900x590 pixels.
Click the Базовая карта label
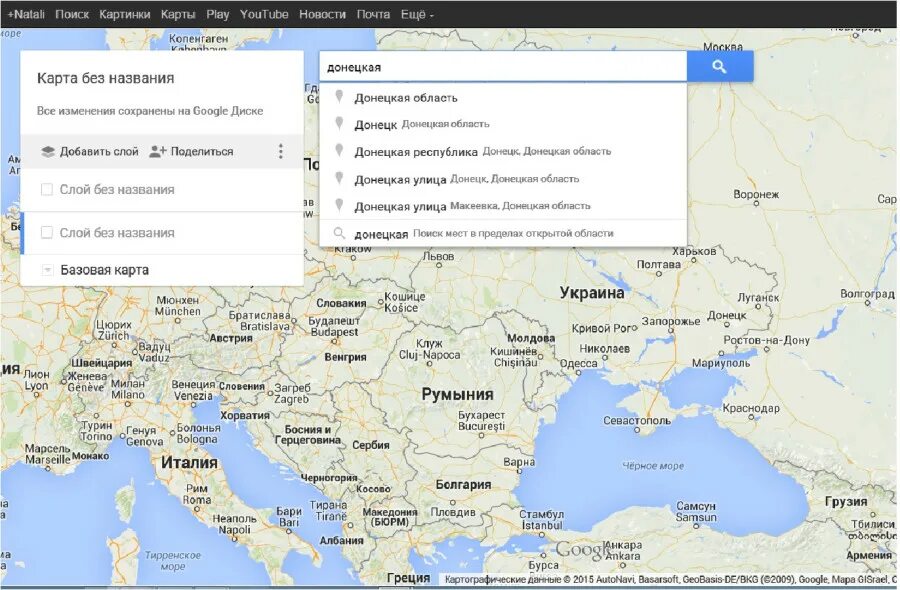click(104, 270)
